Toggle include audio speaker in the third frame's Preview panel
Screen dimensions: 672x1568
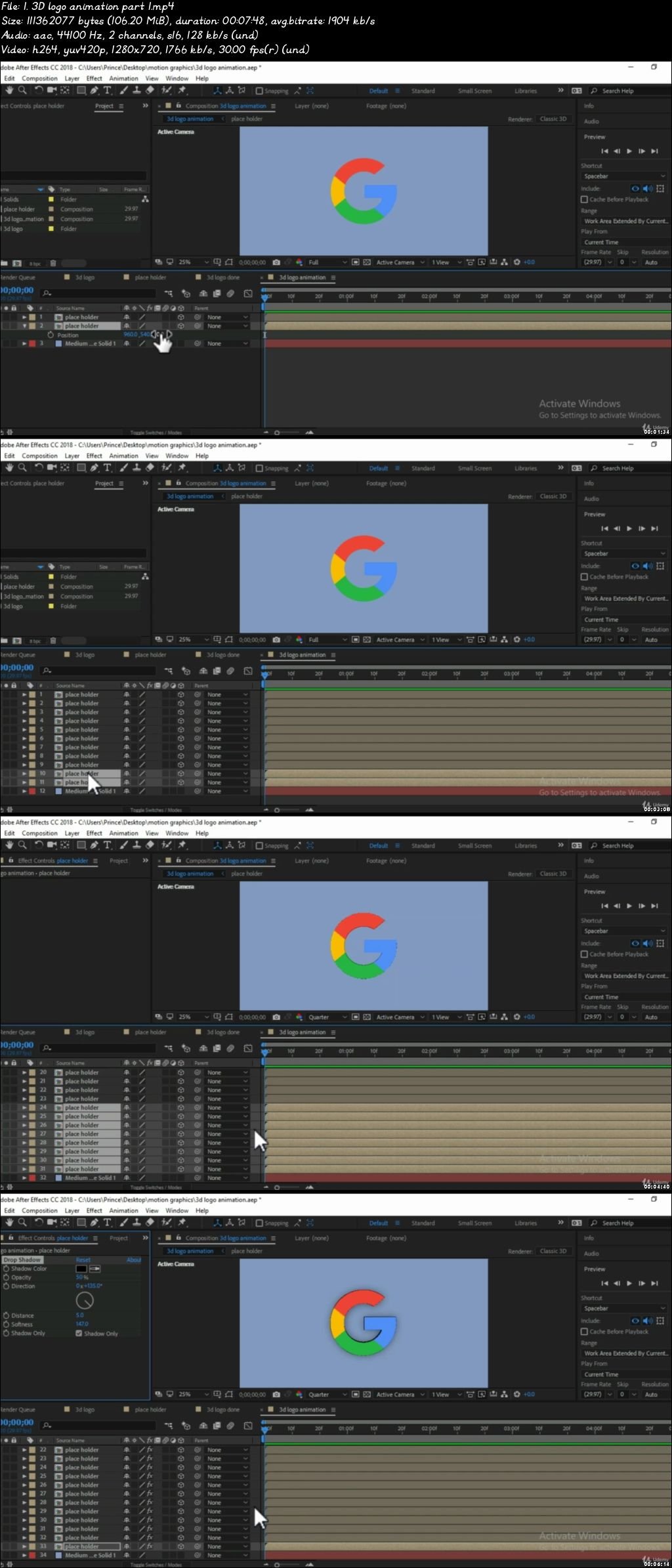click(x=648, y=943)
